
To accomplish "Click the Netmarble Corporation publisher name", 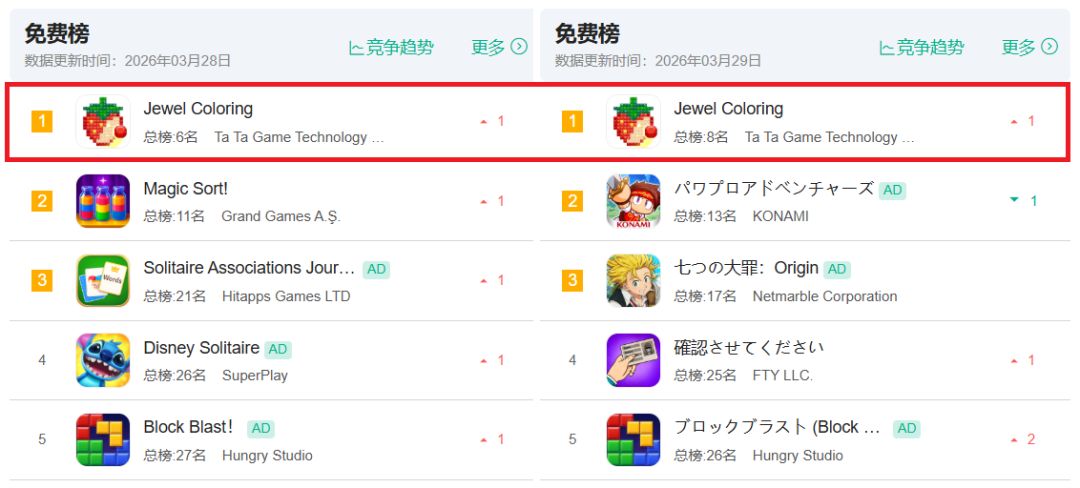I will pos(825,296).
